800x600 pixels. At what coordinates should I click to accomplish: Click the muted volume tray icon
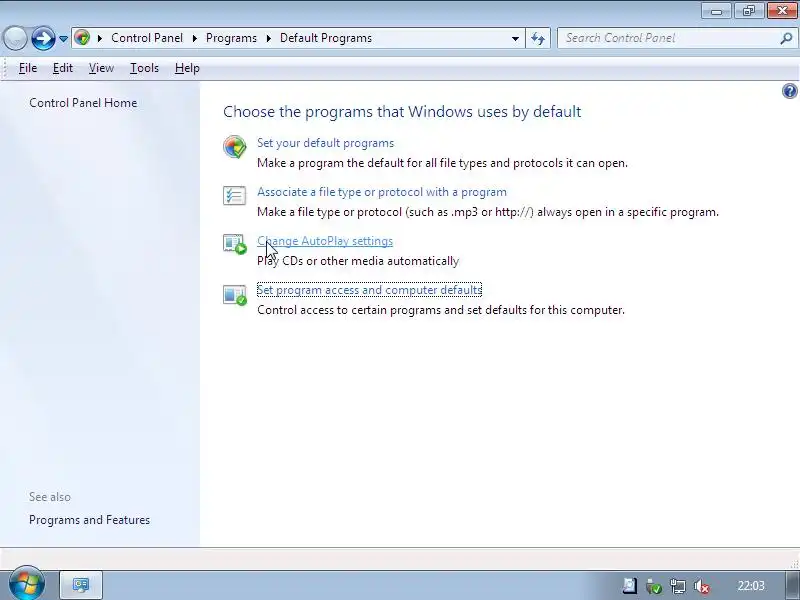pos(702,586)
